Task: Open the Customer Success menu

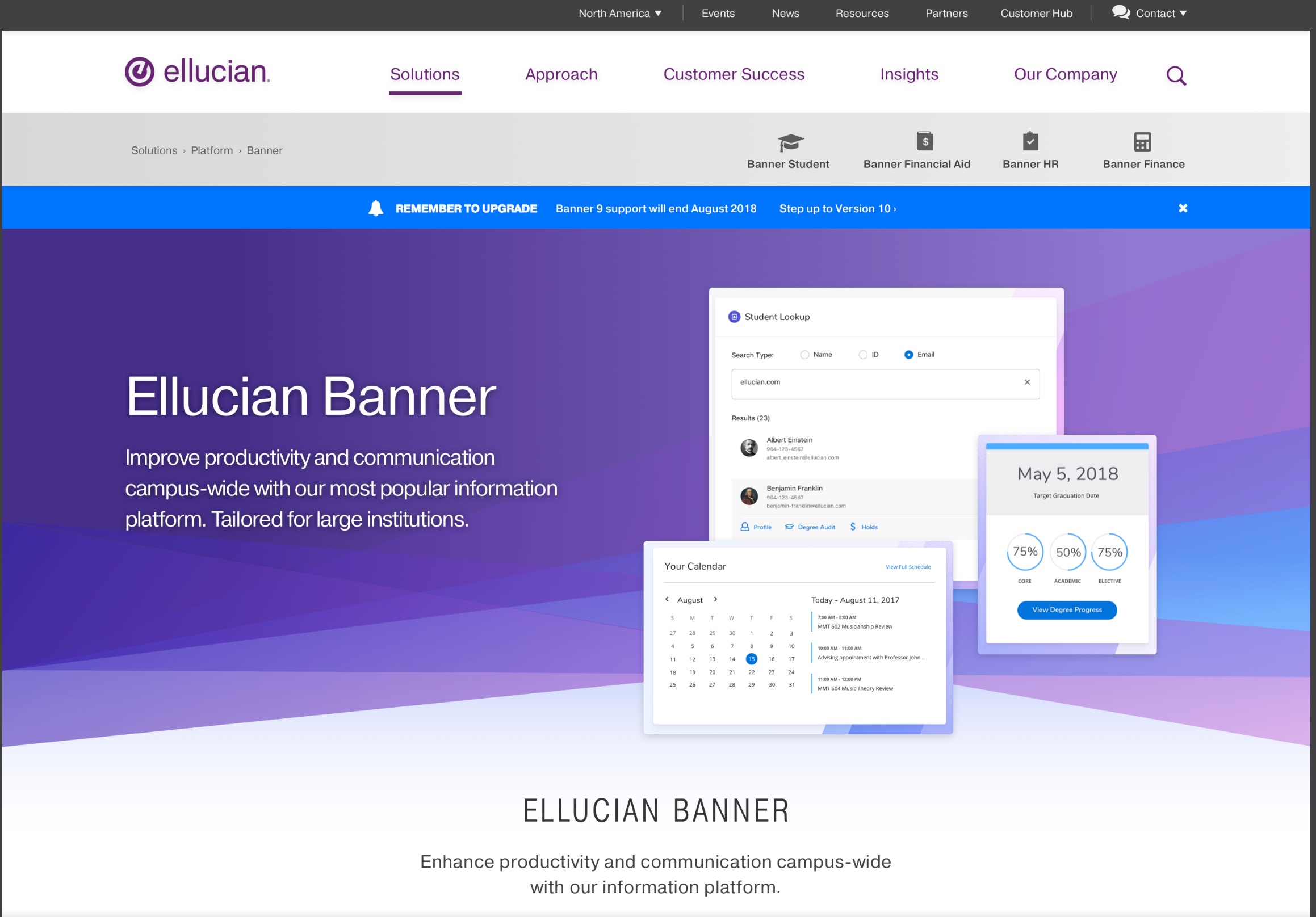Action: [x=734, y=74]
